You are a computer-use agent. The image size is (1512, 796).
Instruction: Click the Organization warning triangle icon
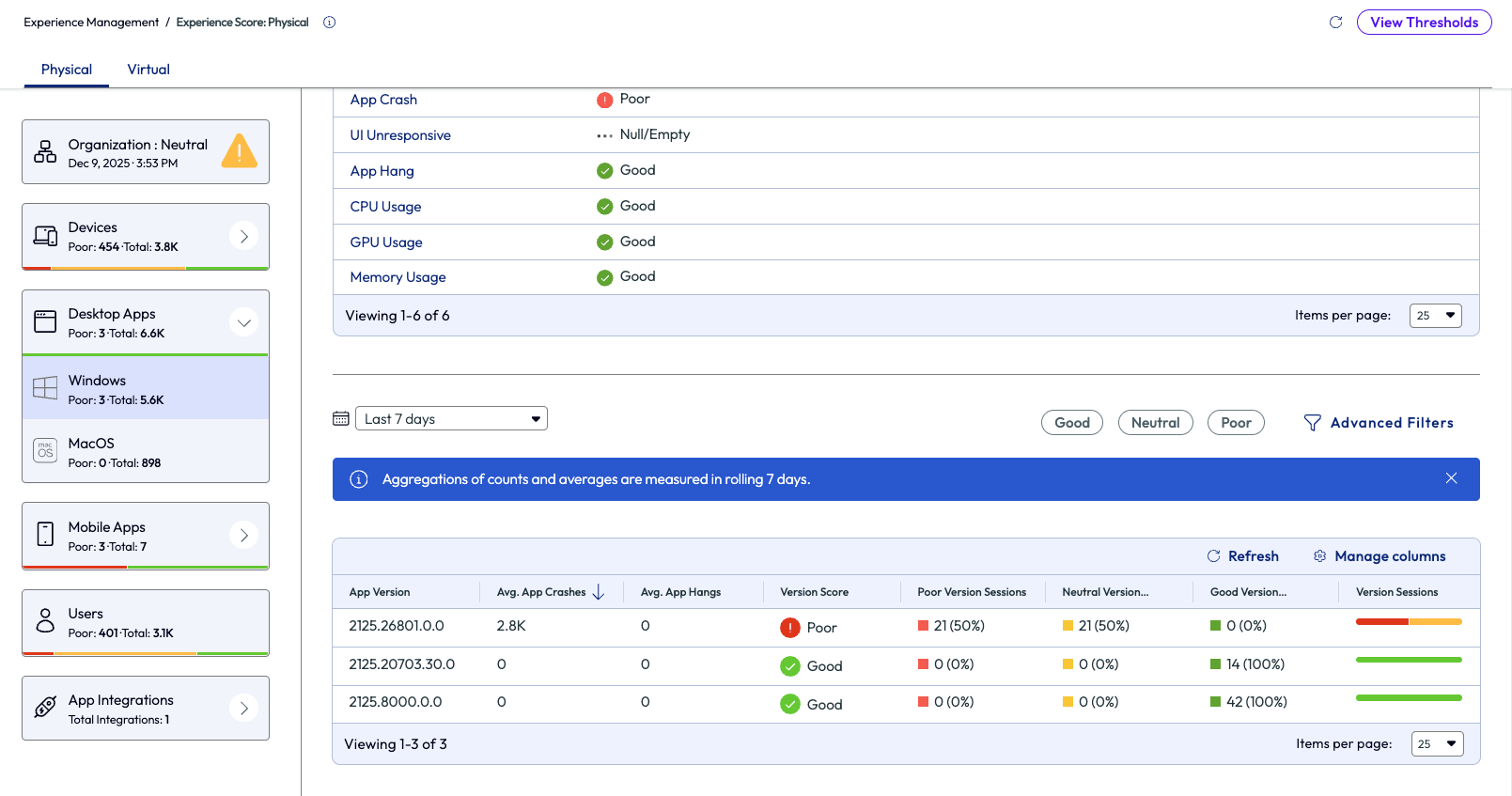pos(239,151)
